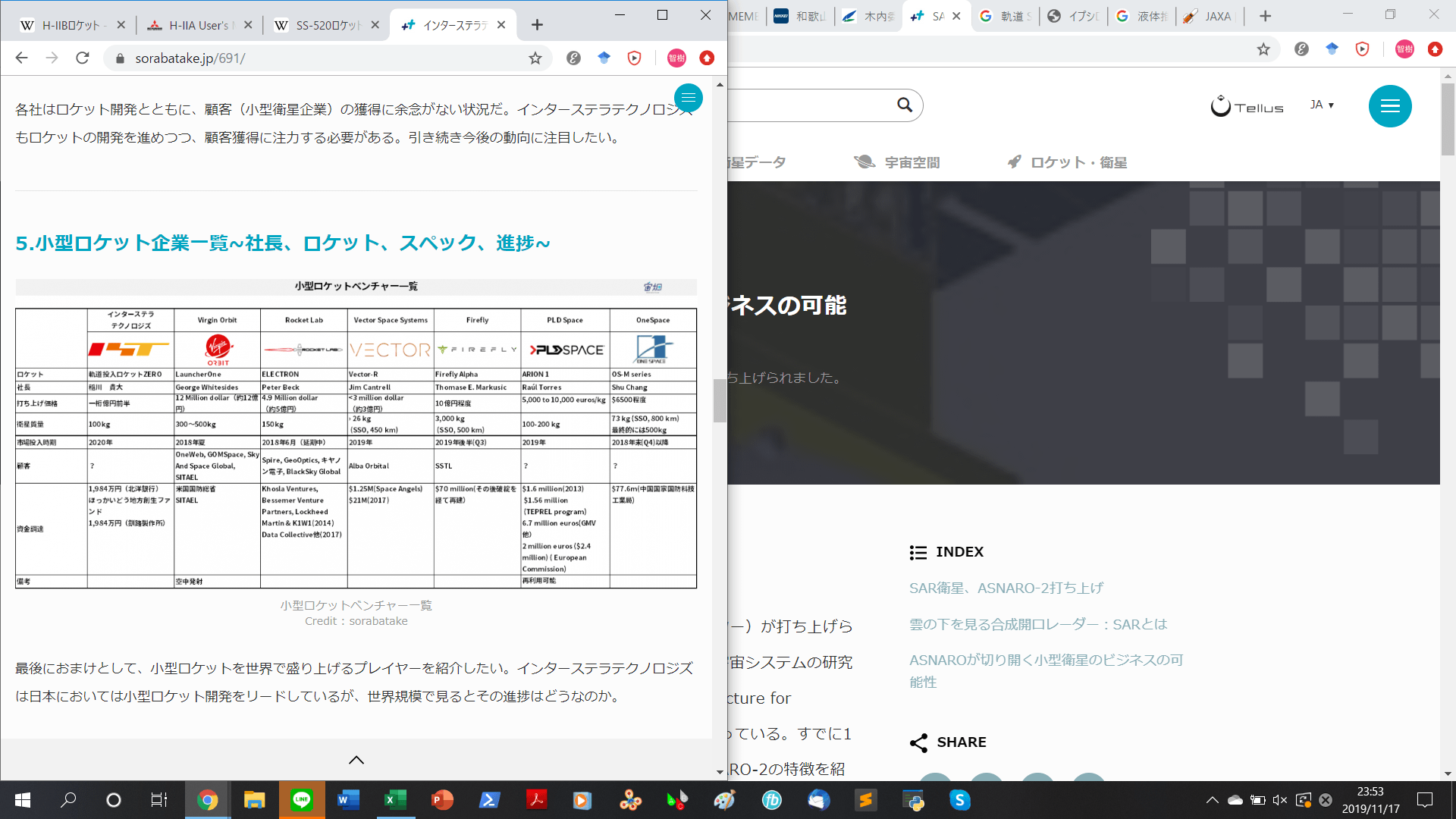1456x819 pixels.
Task: Open Adobe Acrobat from the taskbar
Action: pos(536,800)
